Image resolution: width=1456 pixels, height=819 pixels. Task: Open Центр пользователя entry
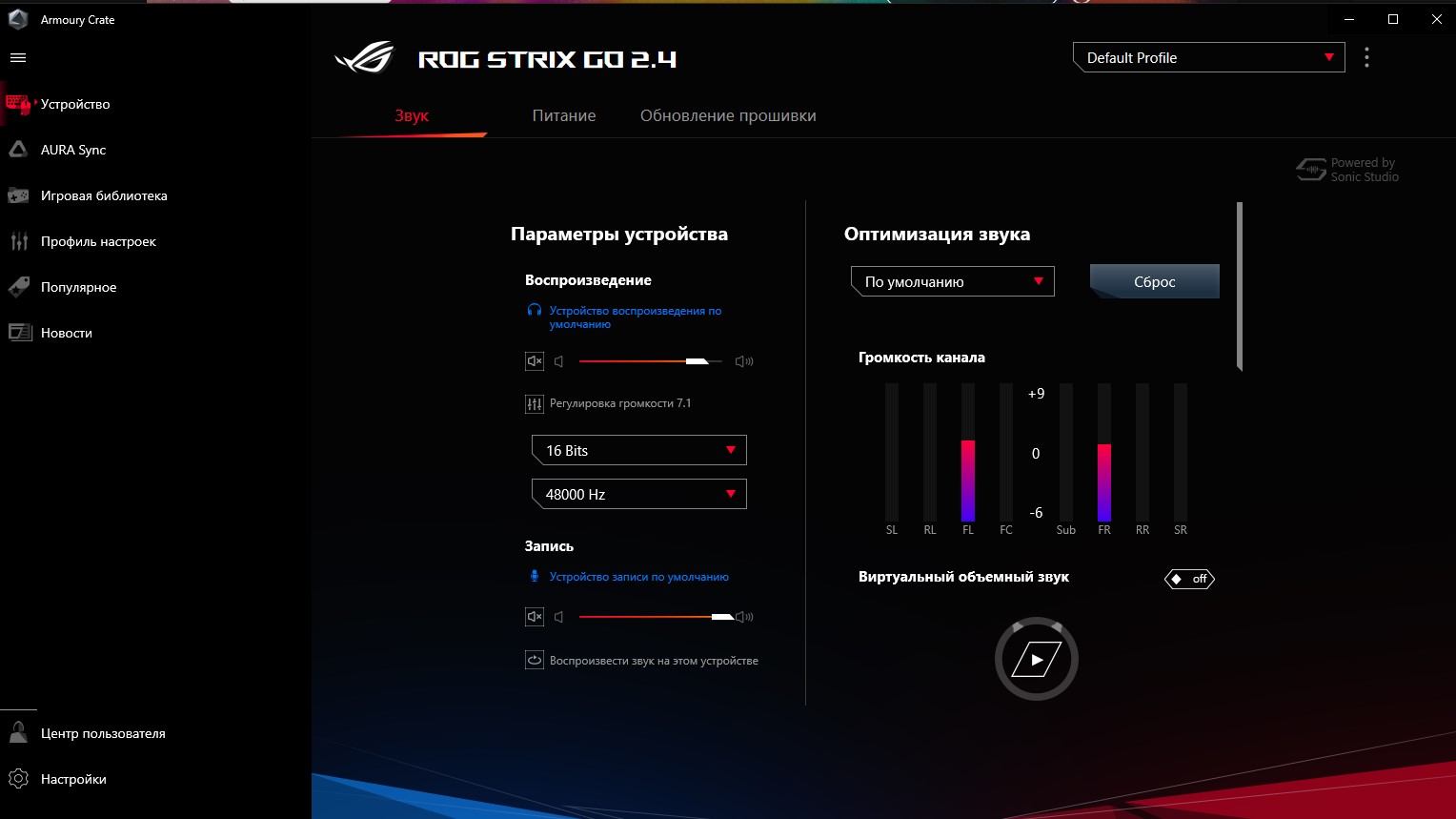click(x=103, y=733)
